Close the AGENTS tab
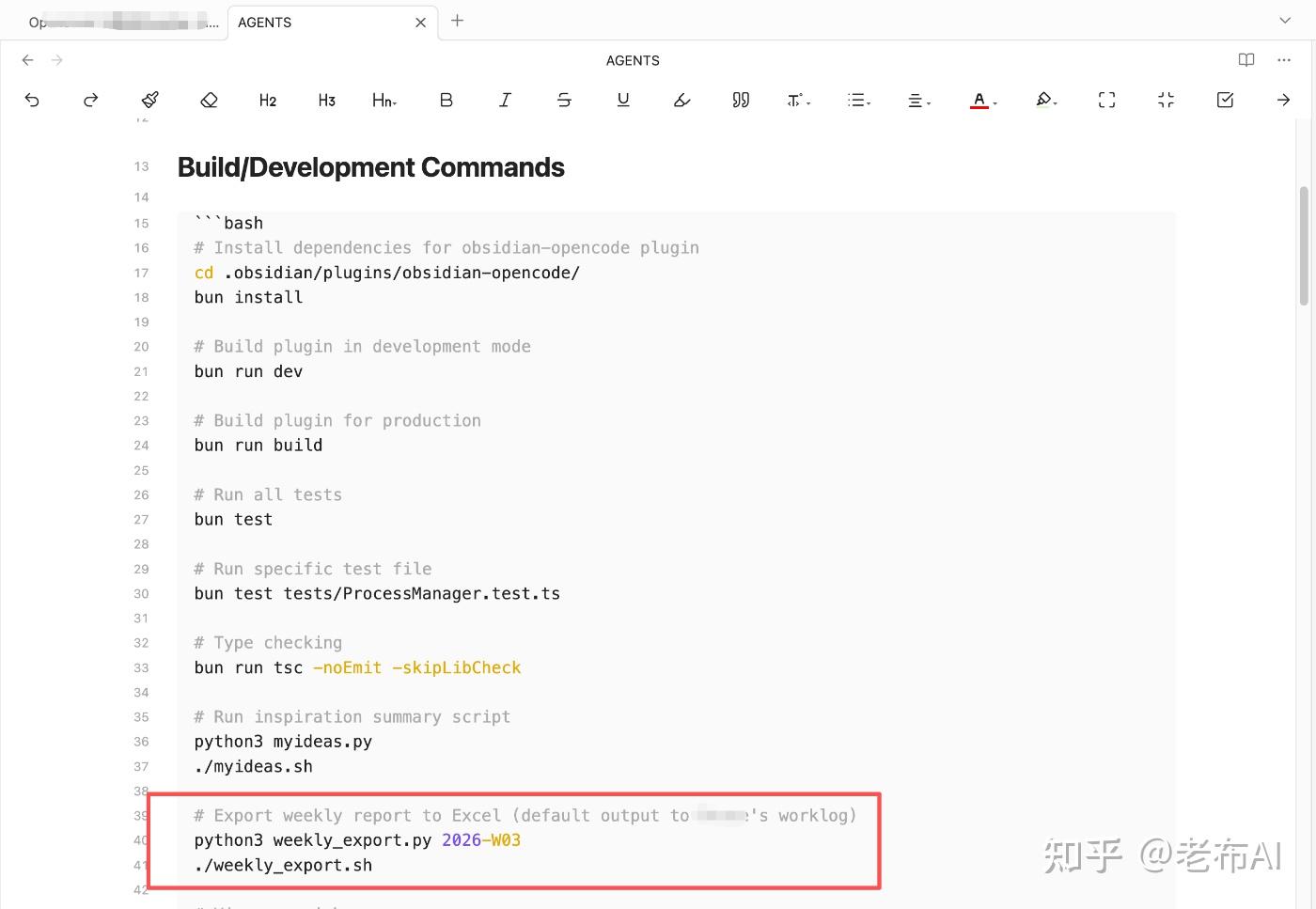Image resolution: width=1316 pixels, height=909 pixels. (420, 23)
